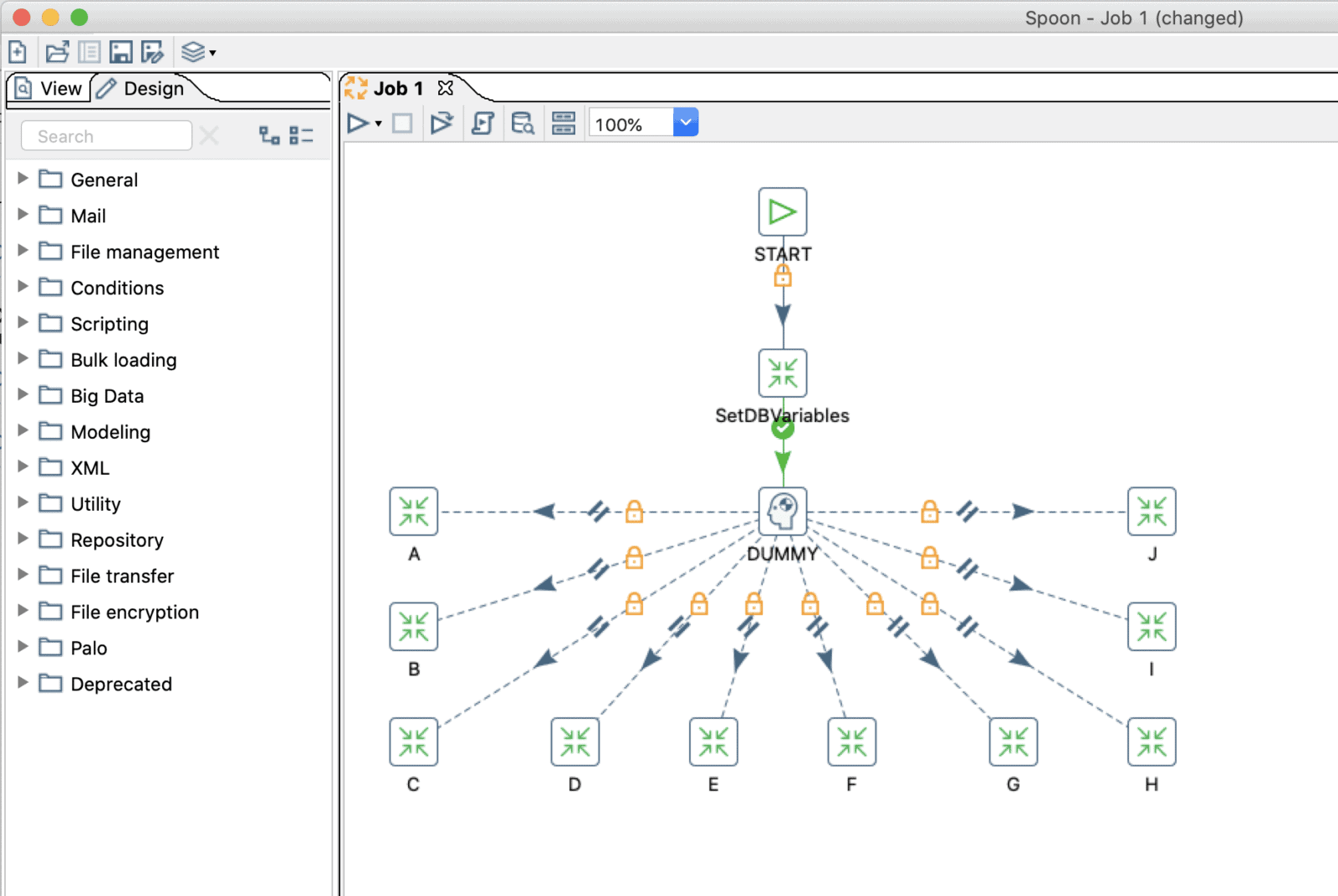Run the job with the play icon

[359, 122]
